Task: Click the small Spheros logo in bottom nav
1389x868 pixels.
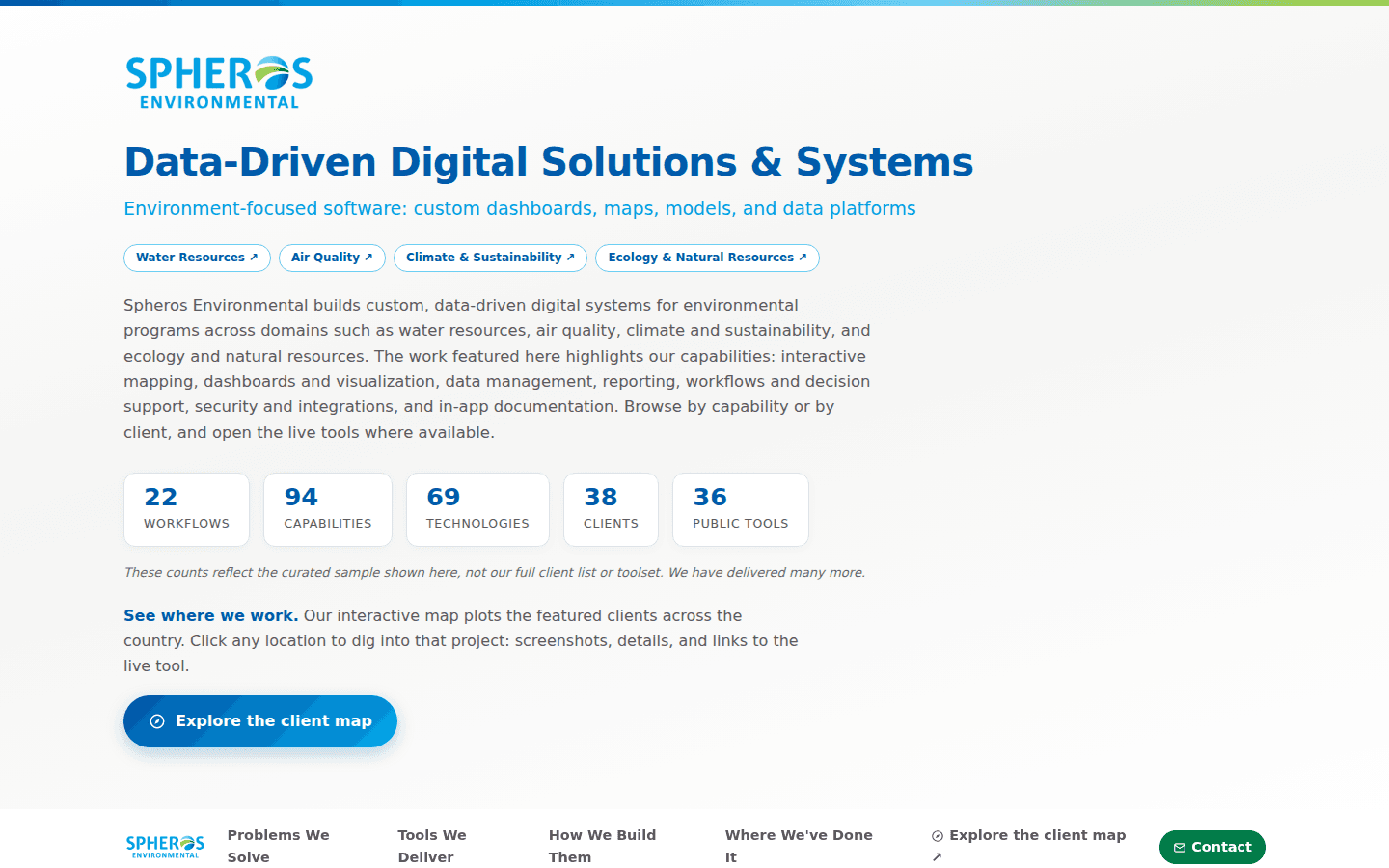Action: [x=166, y=847]
